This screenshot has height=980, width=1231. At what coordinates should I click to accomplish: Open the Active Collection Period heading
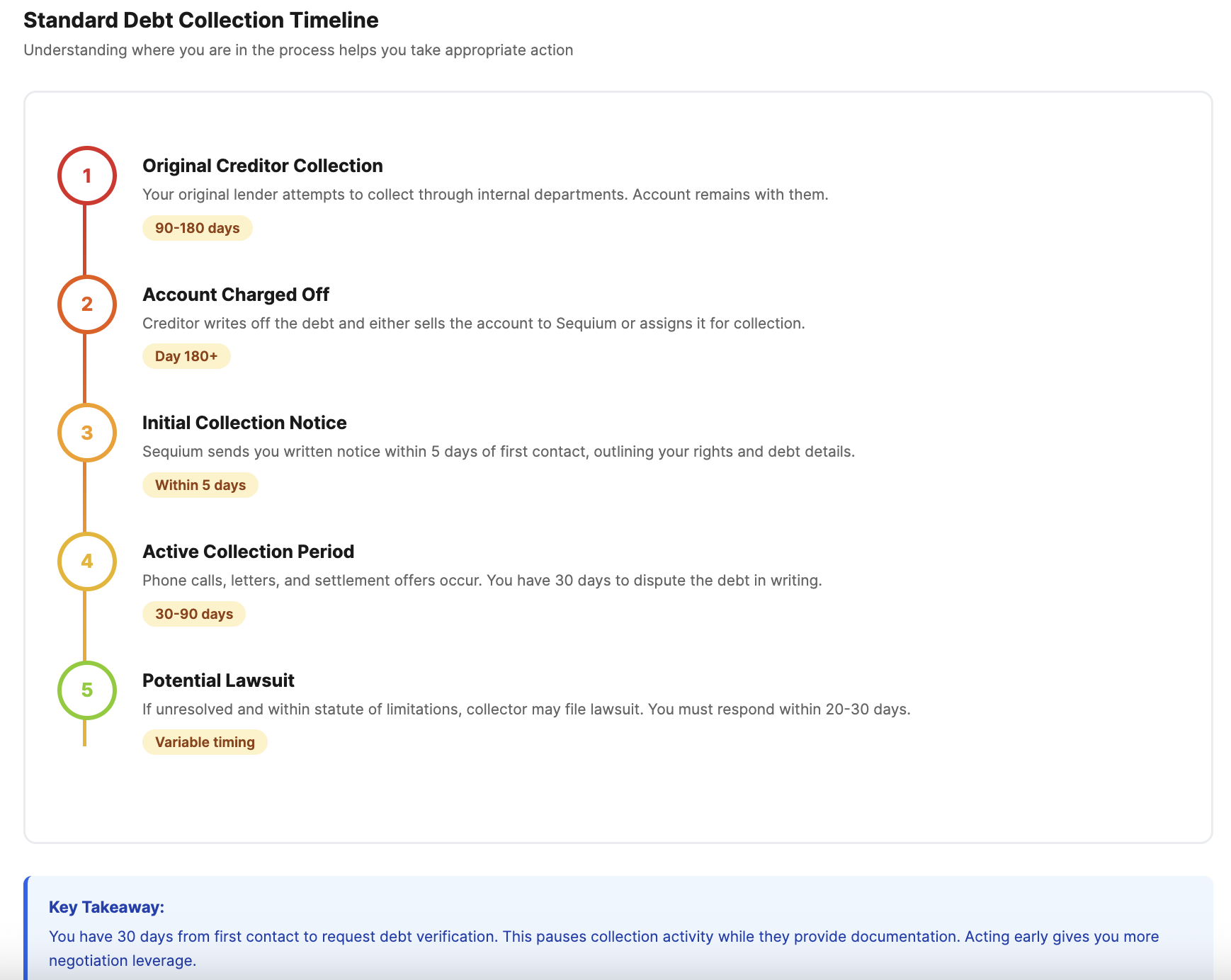tap(248, 552)
